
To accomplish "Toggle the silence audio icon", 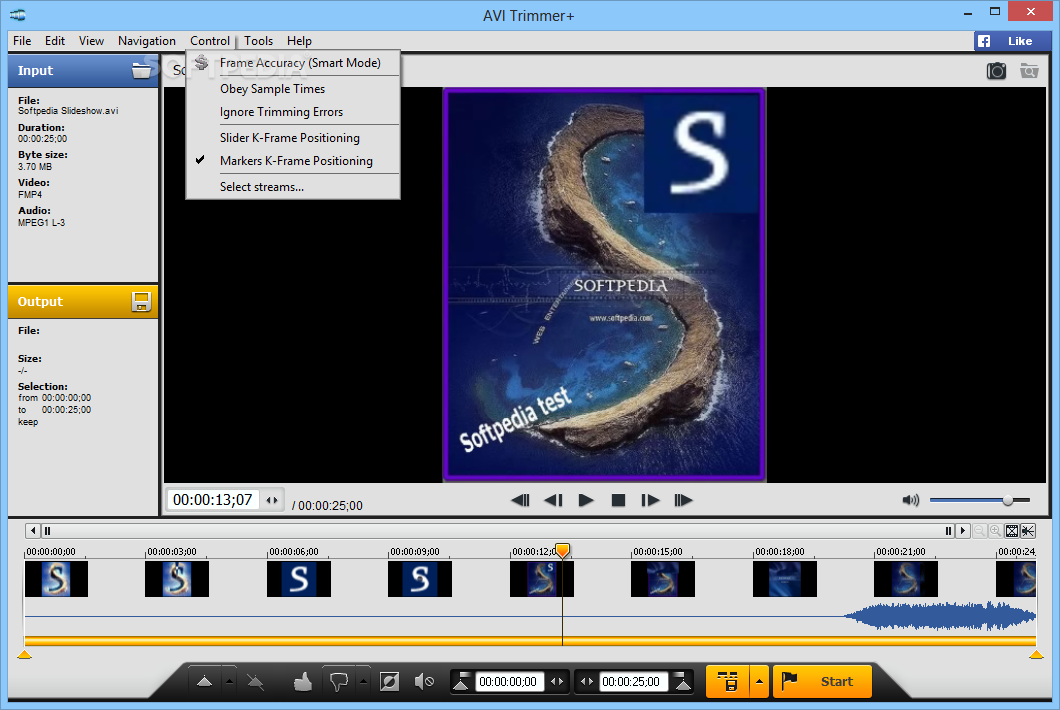I will point(424,682).
